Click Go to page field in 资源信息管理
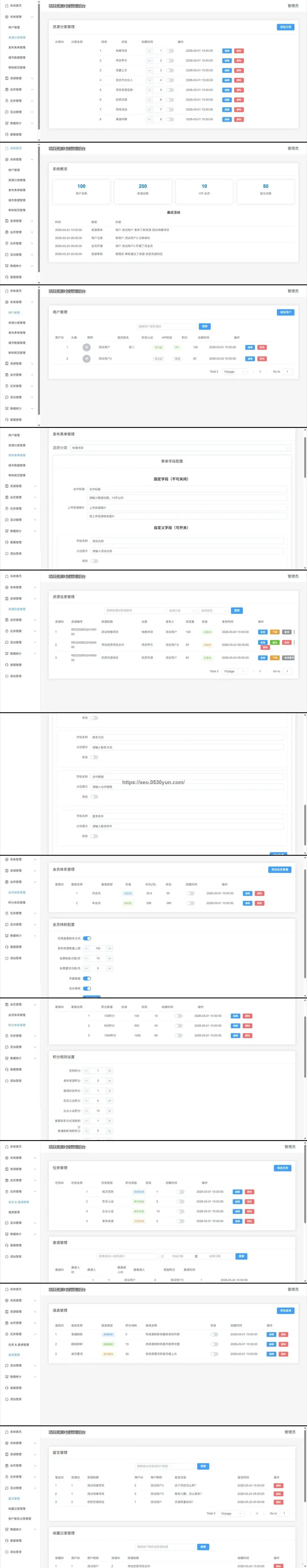The width and height of the screenshot is (307, 1568). [x=287, y=671]
